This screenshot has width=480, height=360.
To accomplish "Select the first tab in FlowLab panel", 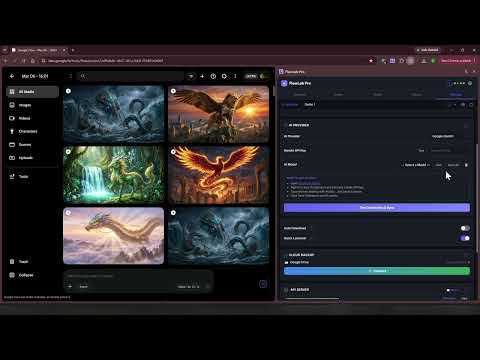I will tap(300, 95).
